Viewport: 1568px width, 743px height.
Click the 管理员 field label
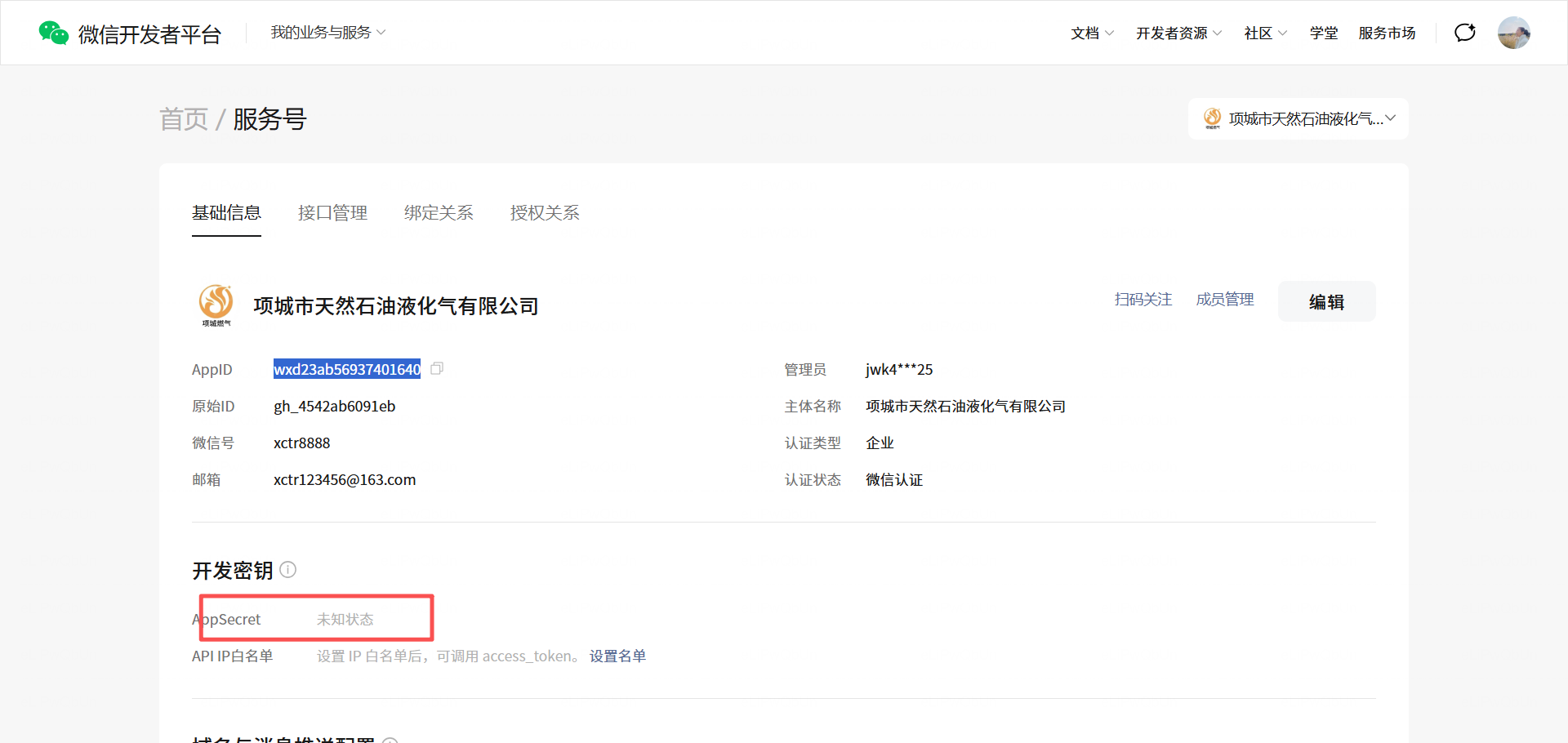tap(805, 370)
